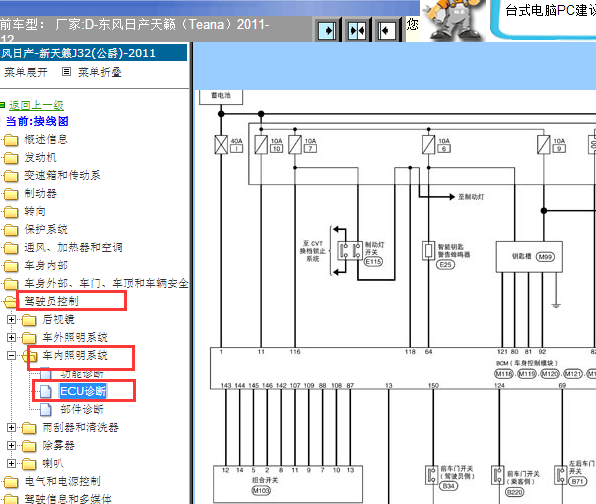Collapse the 车内照明系统 tree node
This screenshot has width=596, height=504.
click(x=11, y=356)
